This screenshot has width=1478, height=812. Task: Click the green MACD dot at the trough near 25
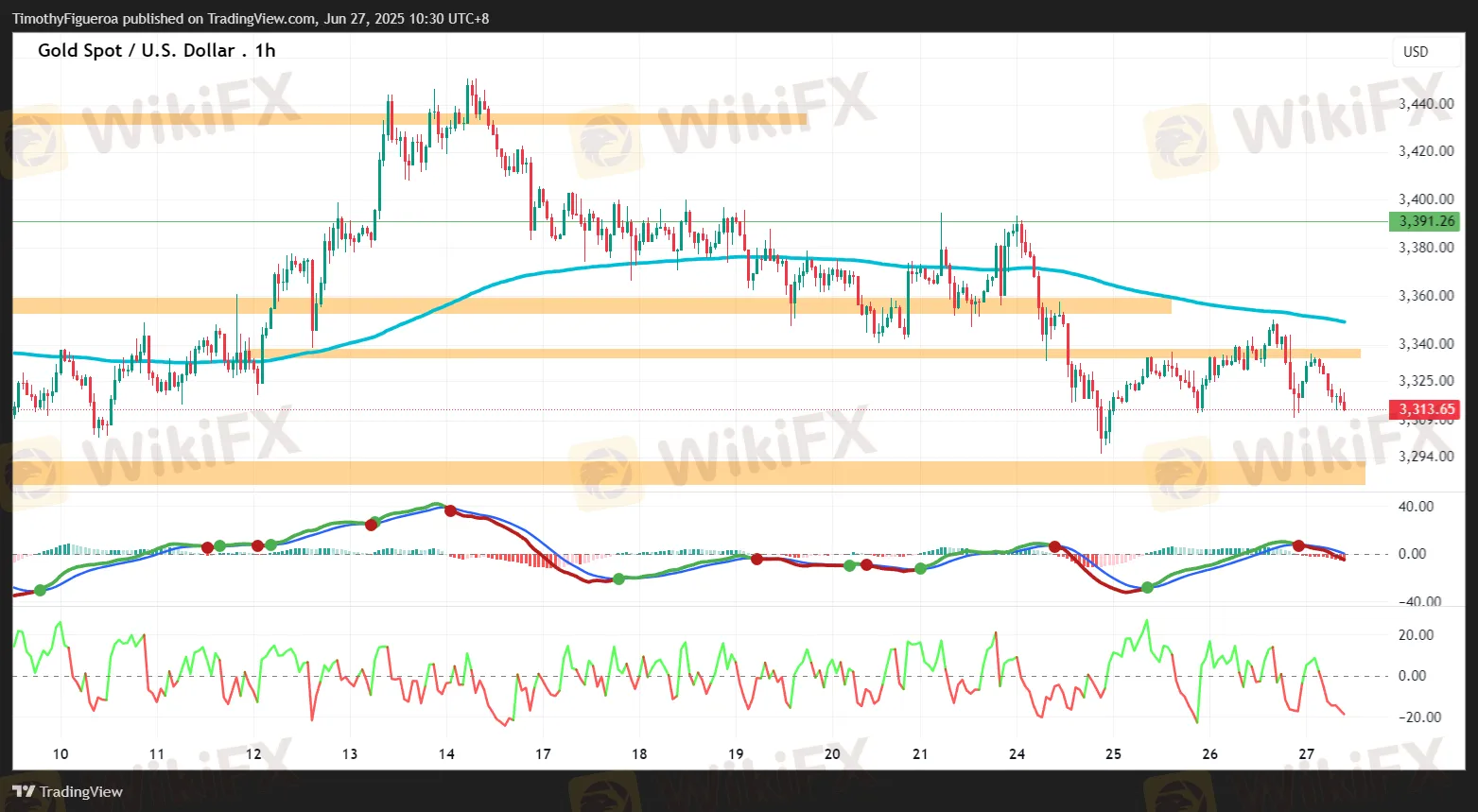click(x=1148, y=588)
